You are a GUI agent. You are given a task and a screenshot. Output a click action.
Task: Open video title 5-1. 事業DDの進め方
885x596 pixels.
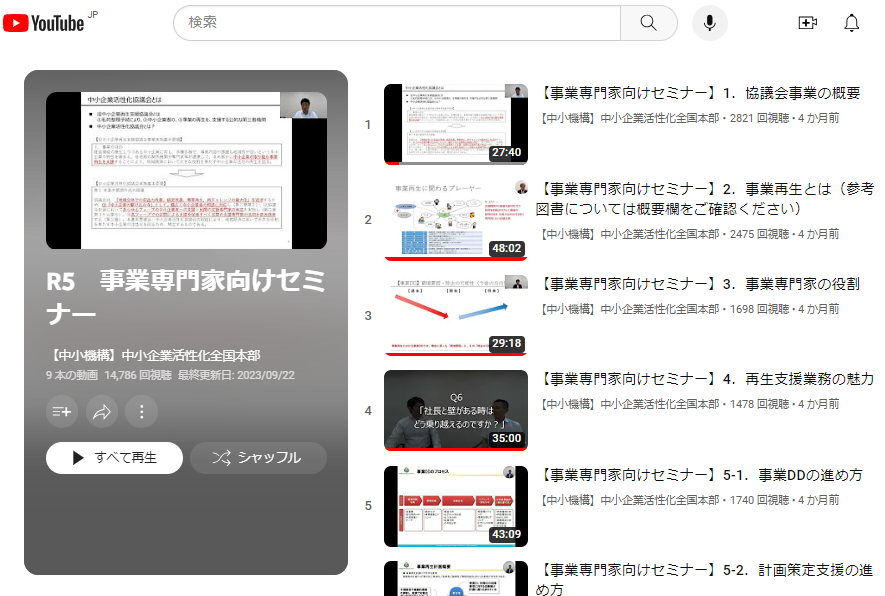coord(699,475)
